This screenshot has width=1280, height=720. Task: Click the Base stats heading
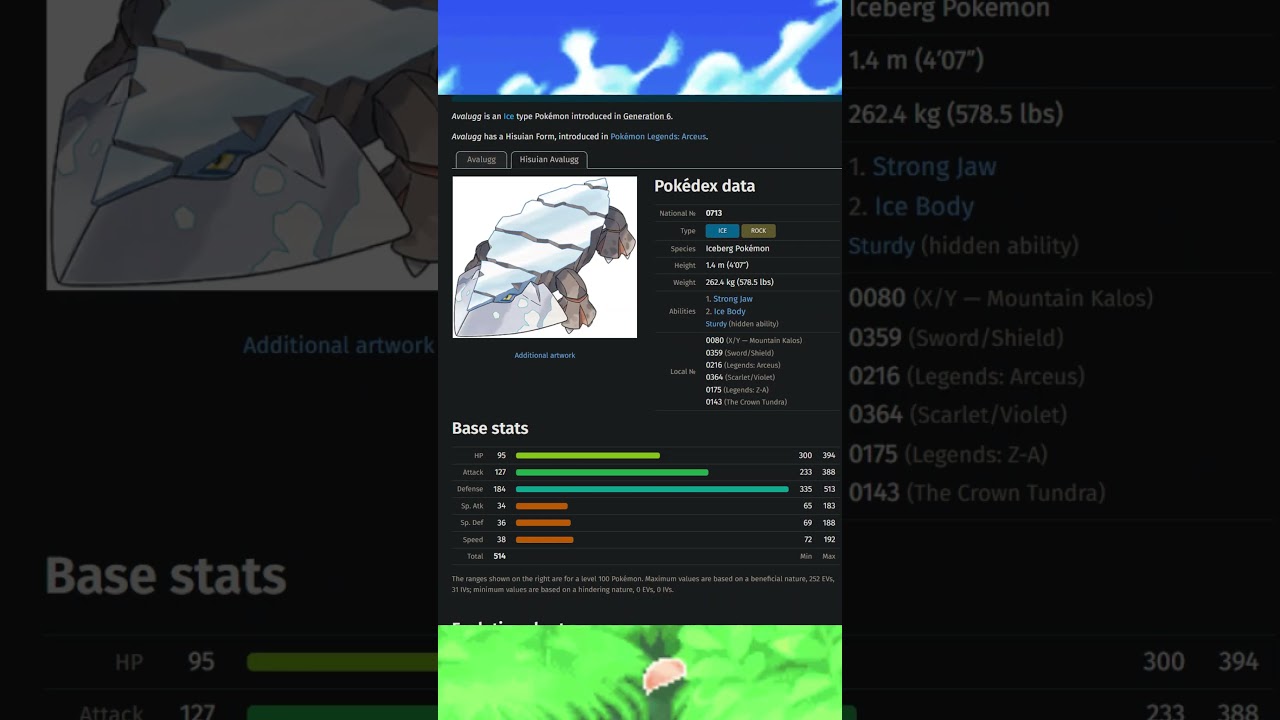click(490, 428)
